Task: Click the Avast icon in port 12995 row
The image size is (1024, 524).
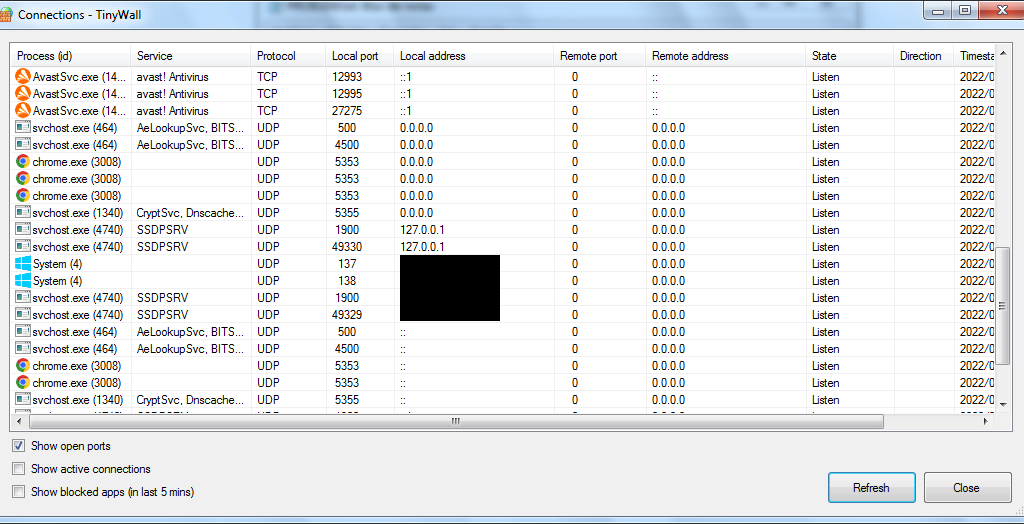Action: point(23,93)
